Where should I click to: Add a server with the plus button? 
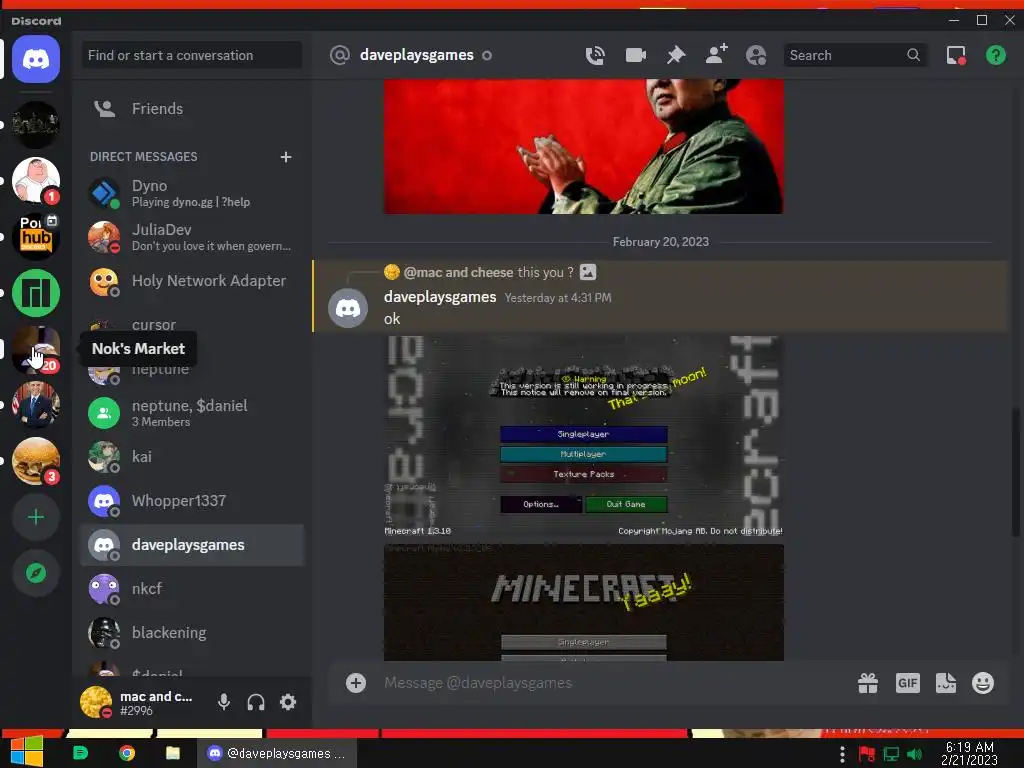point(36,517)
